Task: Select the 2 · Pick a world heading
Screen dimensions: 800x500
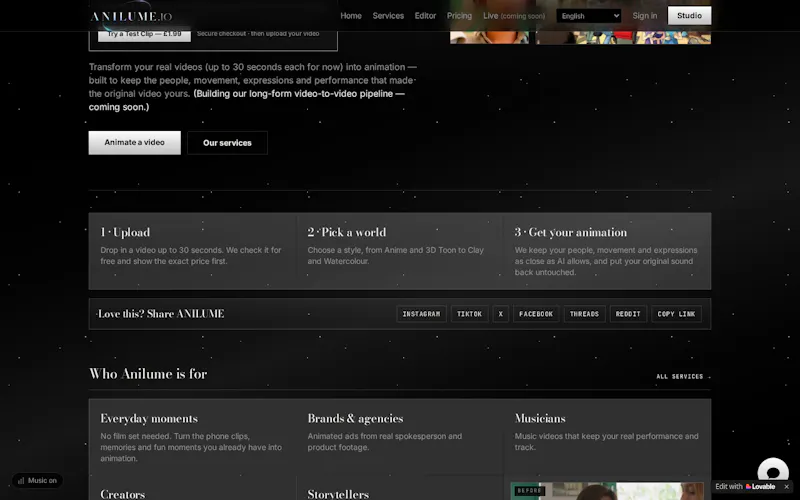Action: (346, 233)
